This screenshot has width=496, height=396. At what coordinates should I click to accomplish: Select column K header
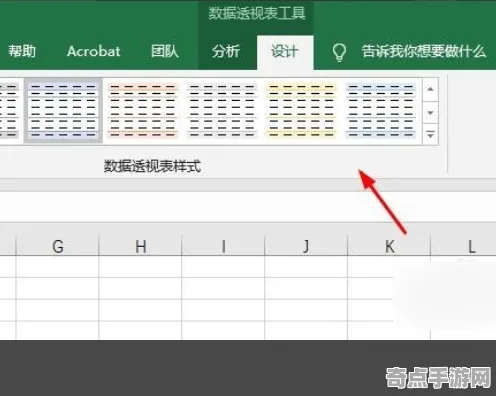[x=389, y=247]
